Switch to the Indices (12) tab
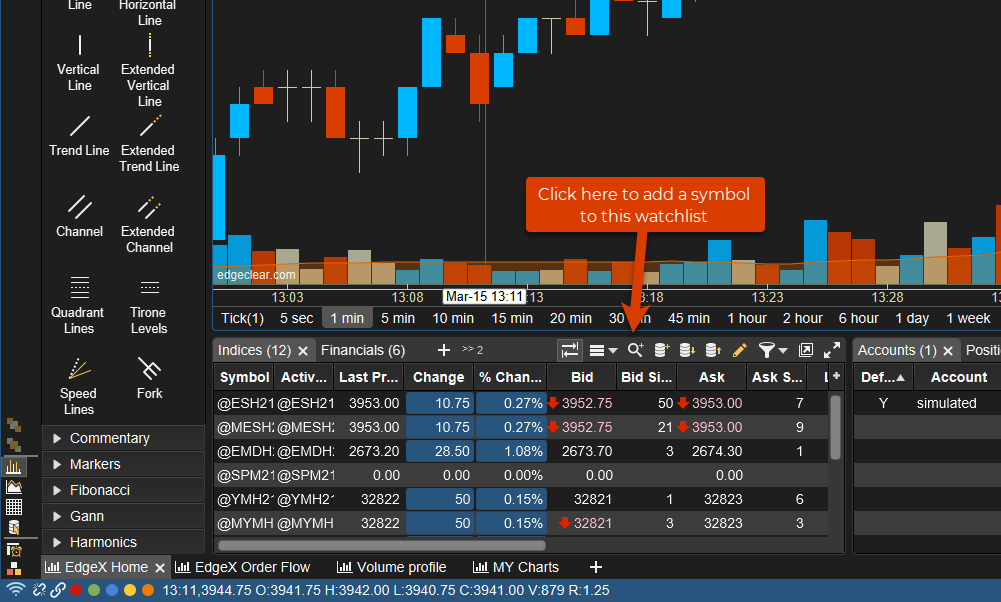The height and width of the screenshot is (602, 1001). (x=254, y=350)
